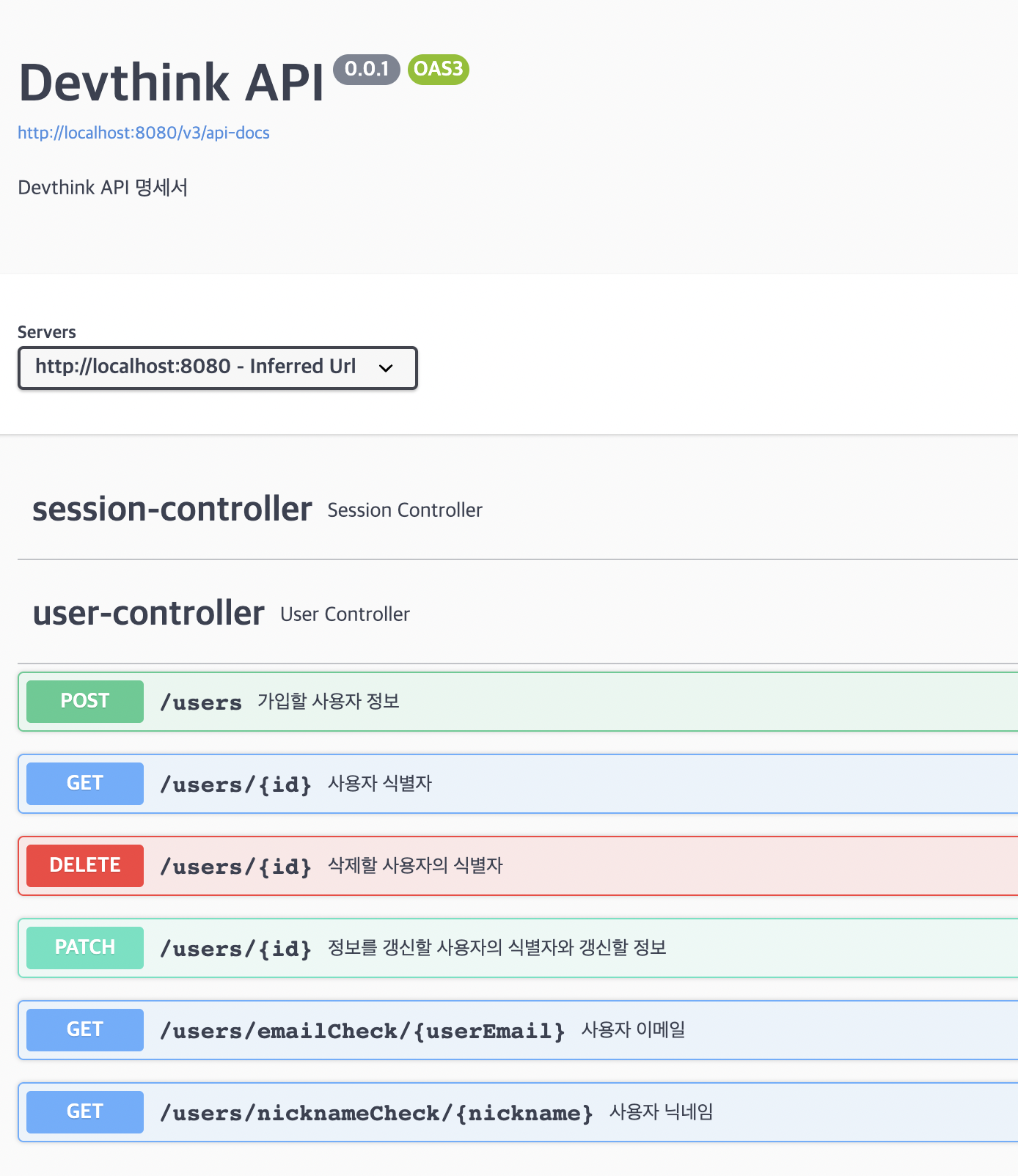Click the 'User Controller' description text
The width and height of the screenshot is (1018, 1176).
[345, 614]
